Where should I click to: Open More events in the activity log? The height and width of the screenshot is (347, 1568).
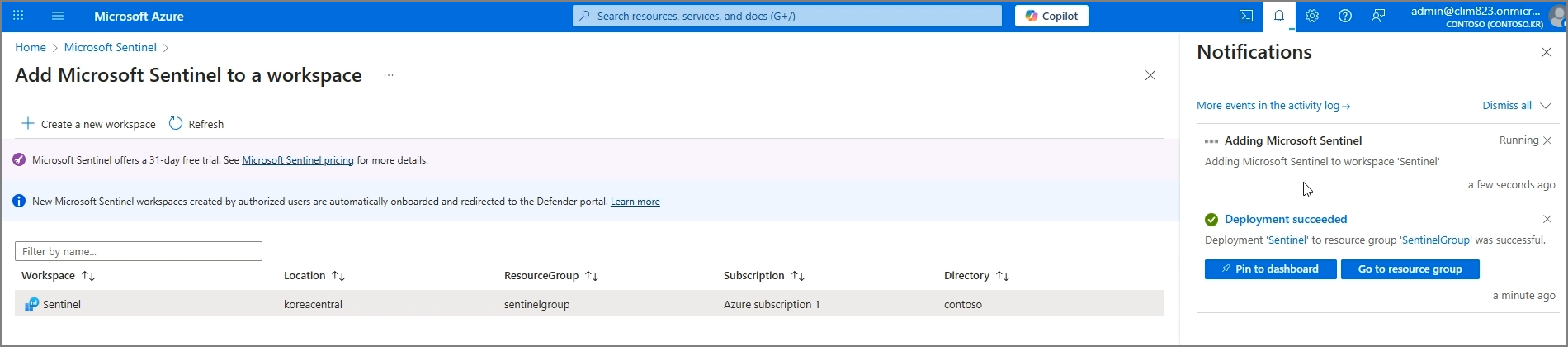click(x=1273, y=106)
